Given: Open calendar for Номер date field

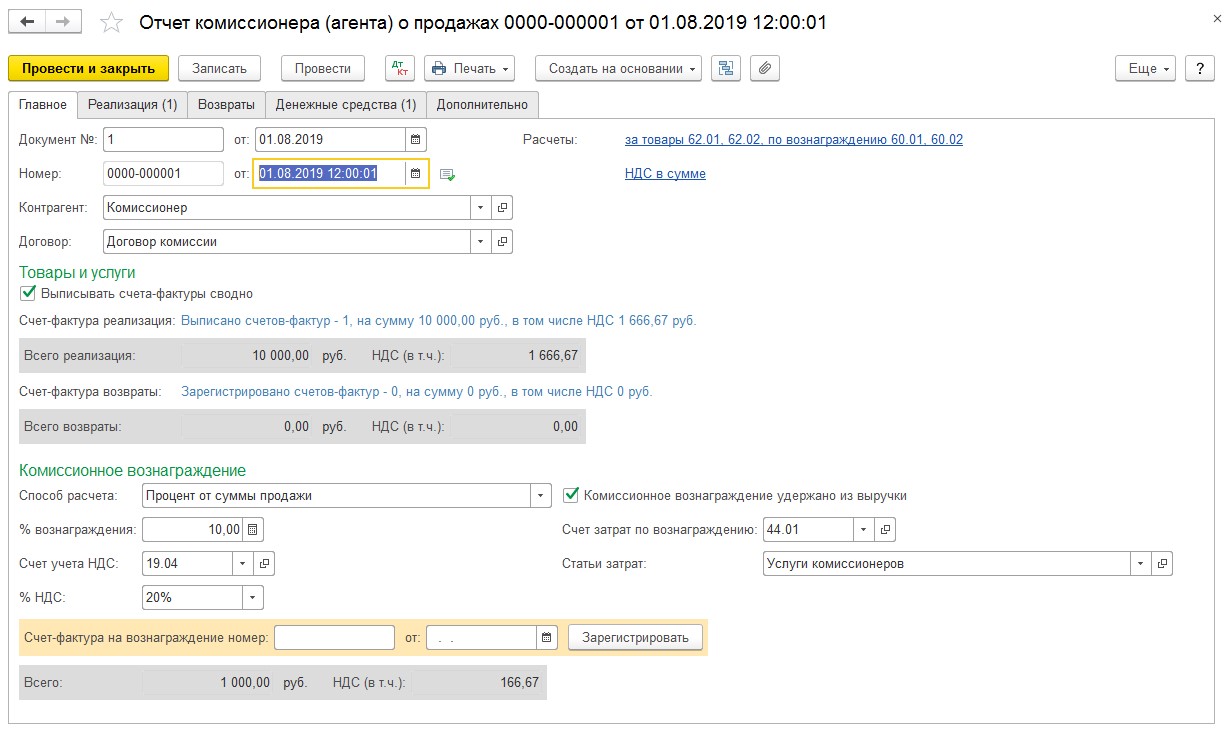Looking at the screenshot, I should (416, 173).
